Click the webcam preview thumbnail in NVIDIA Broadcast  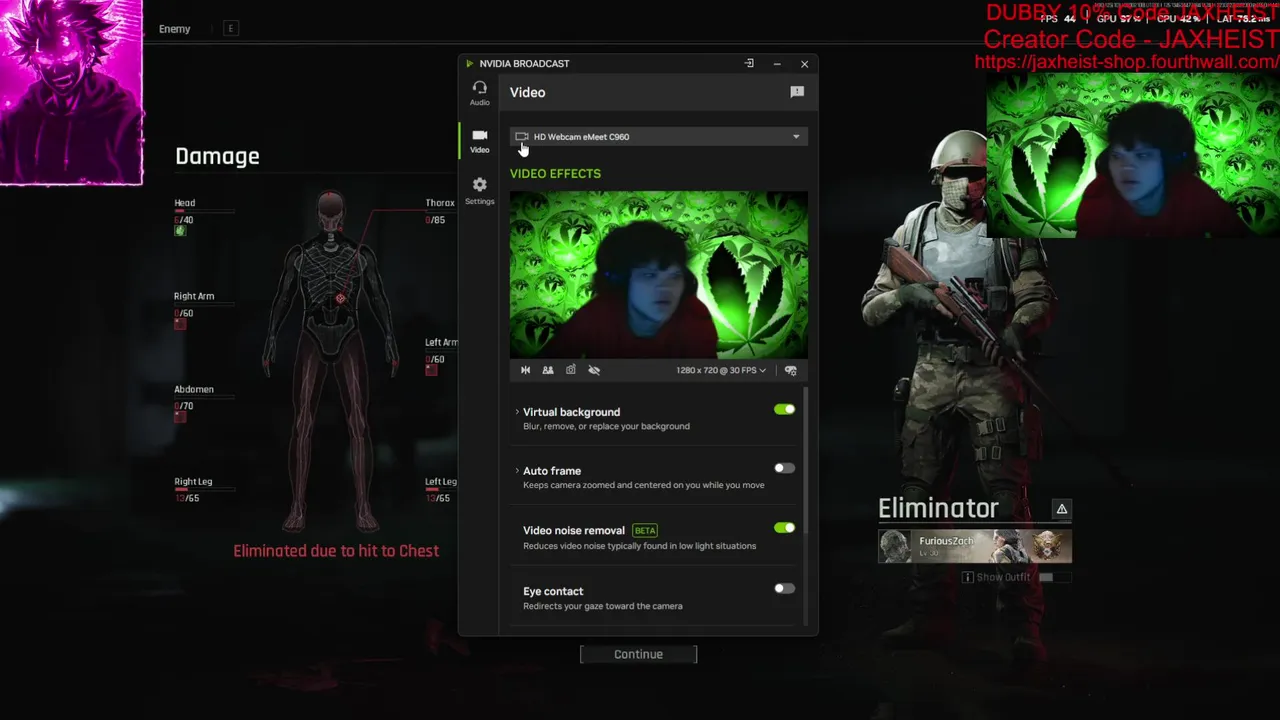(658, 274)
